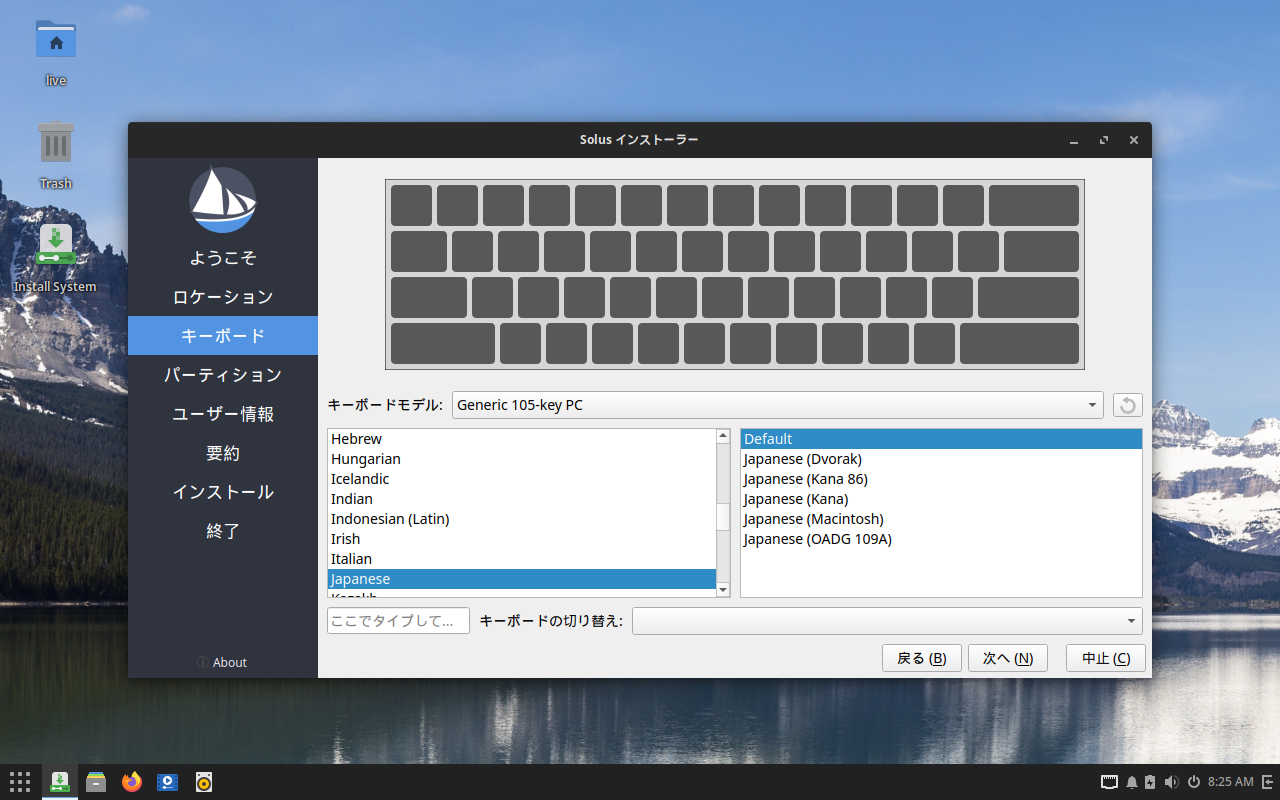Open the side panel icon at the taskbar end
This screenshot has height=800, width=1280.
(1267, 782)
